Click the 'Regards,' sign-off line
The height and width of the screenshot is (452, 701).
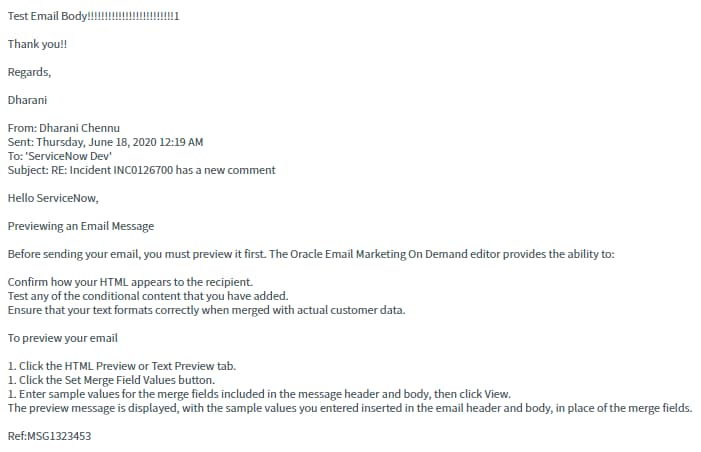(29, 71)
